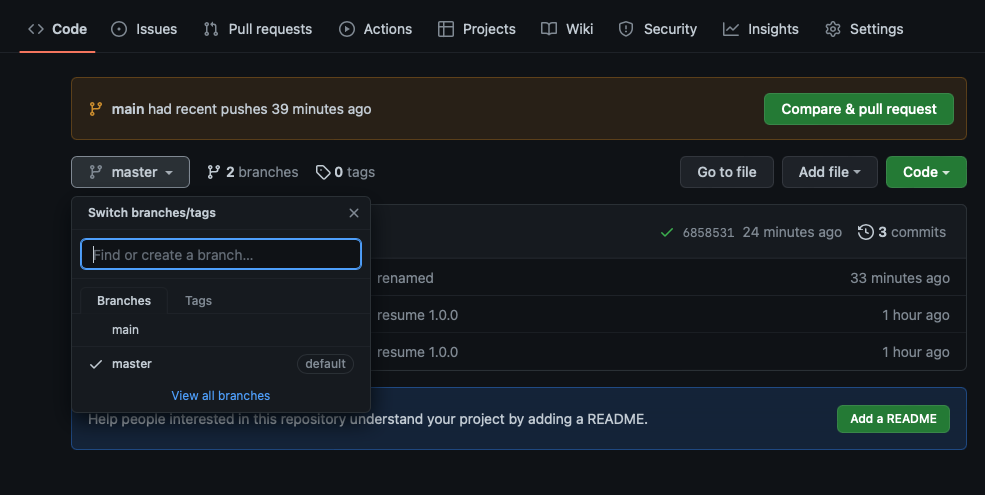Click green commit status checkmark
Image resolution: width=985 pixels, height=495 pixels.
(x=667, y=232)
